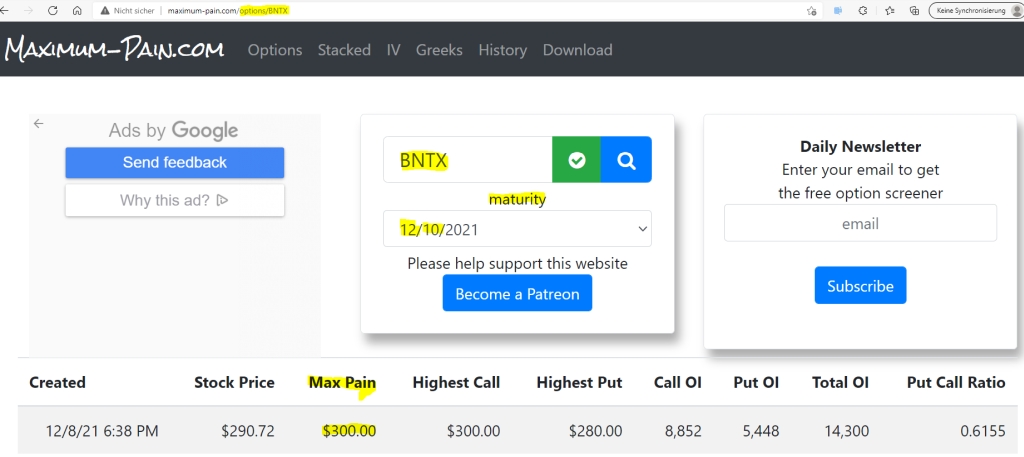Viewport: 1024px width, 457px height.
Task: Click the Total OI column header
Action: (840, 383)
